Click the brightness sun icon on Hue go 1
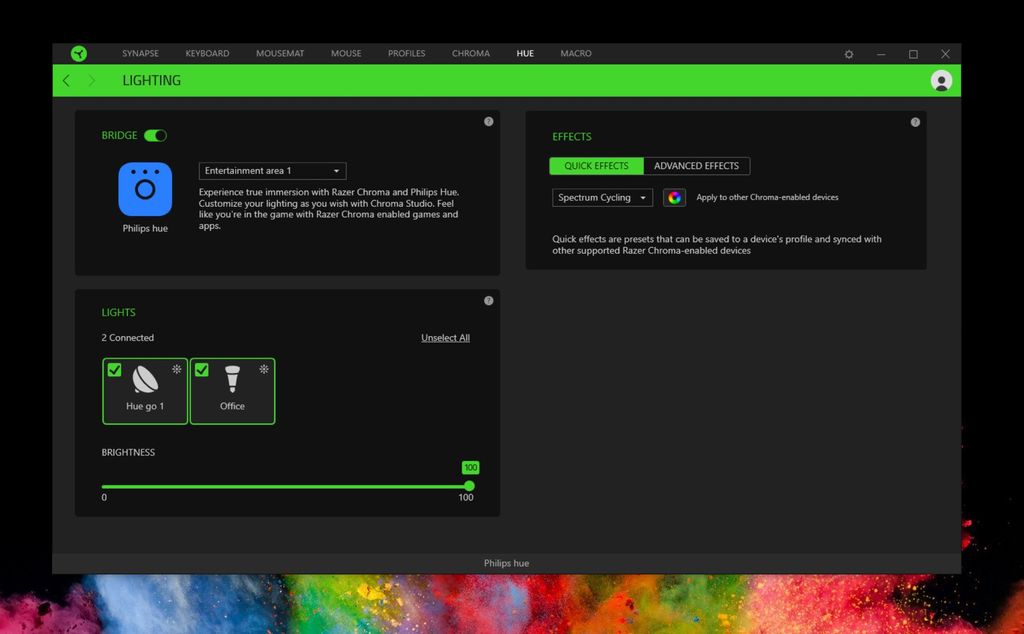 178,369
